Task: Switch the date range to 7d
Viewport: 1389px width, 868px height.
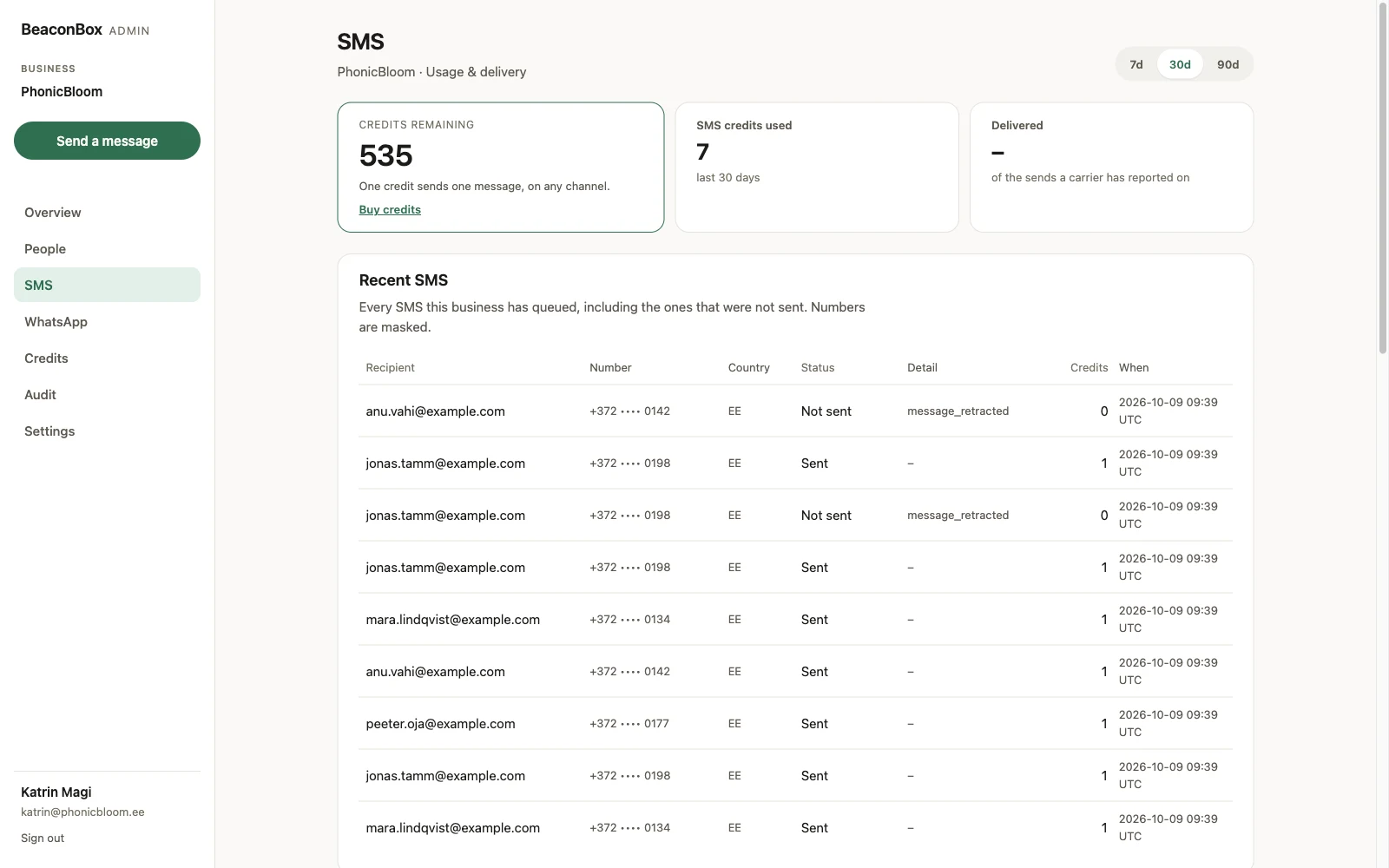Action: [x=1136, y=64]
